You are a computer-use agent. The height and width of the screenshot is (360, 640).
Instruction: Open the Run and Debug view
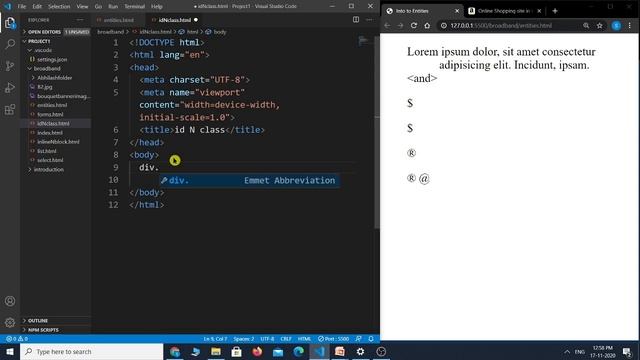[x=10, y=87]
